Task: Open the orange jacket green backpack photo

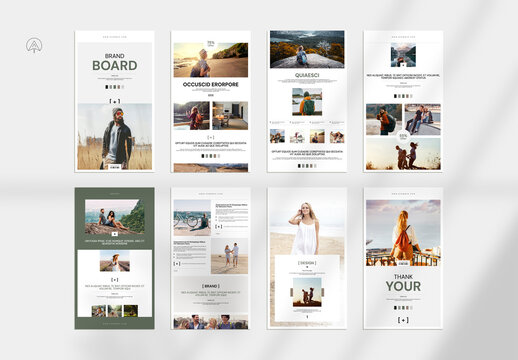Action: pyautogui.click(x=307, y=102)
